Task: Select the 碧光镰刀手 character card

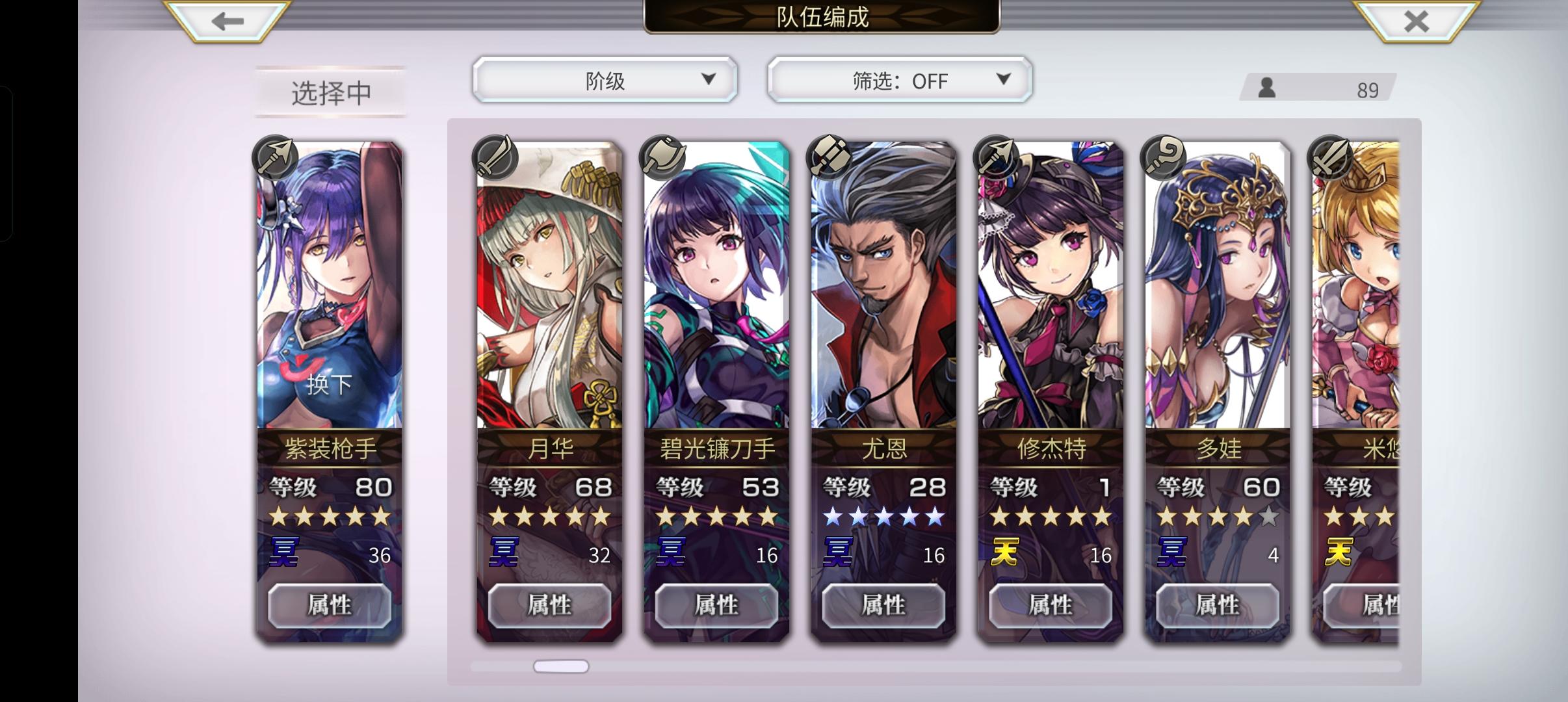Action: tap(716, 390)
